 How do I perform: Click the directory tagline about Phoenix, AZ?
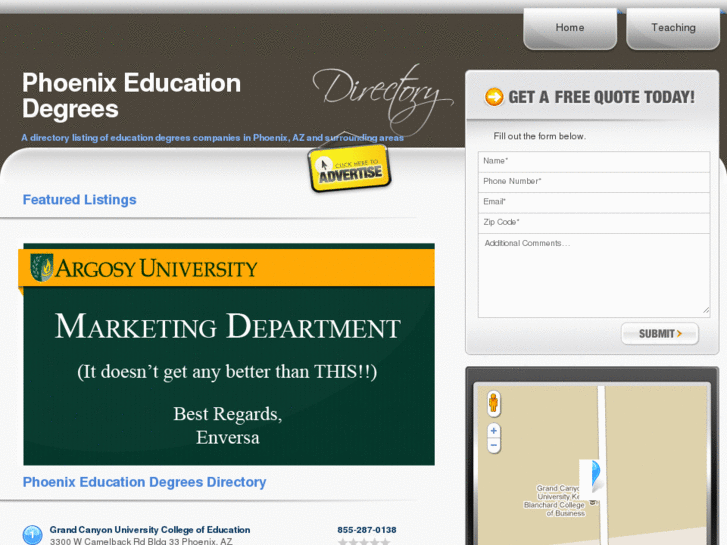click(x=212, y=138)
